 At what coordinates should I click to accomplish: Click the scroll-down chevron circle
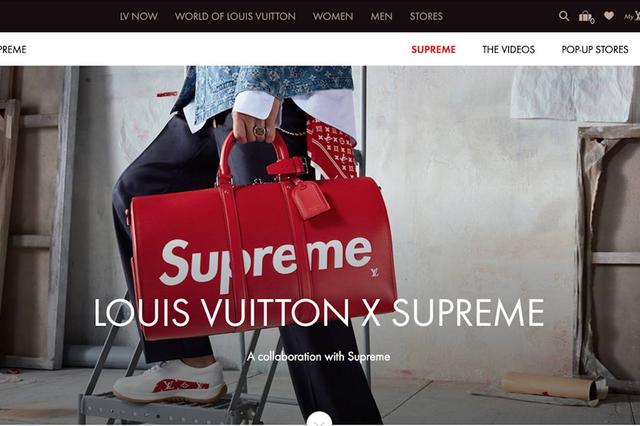click(320, 419)
